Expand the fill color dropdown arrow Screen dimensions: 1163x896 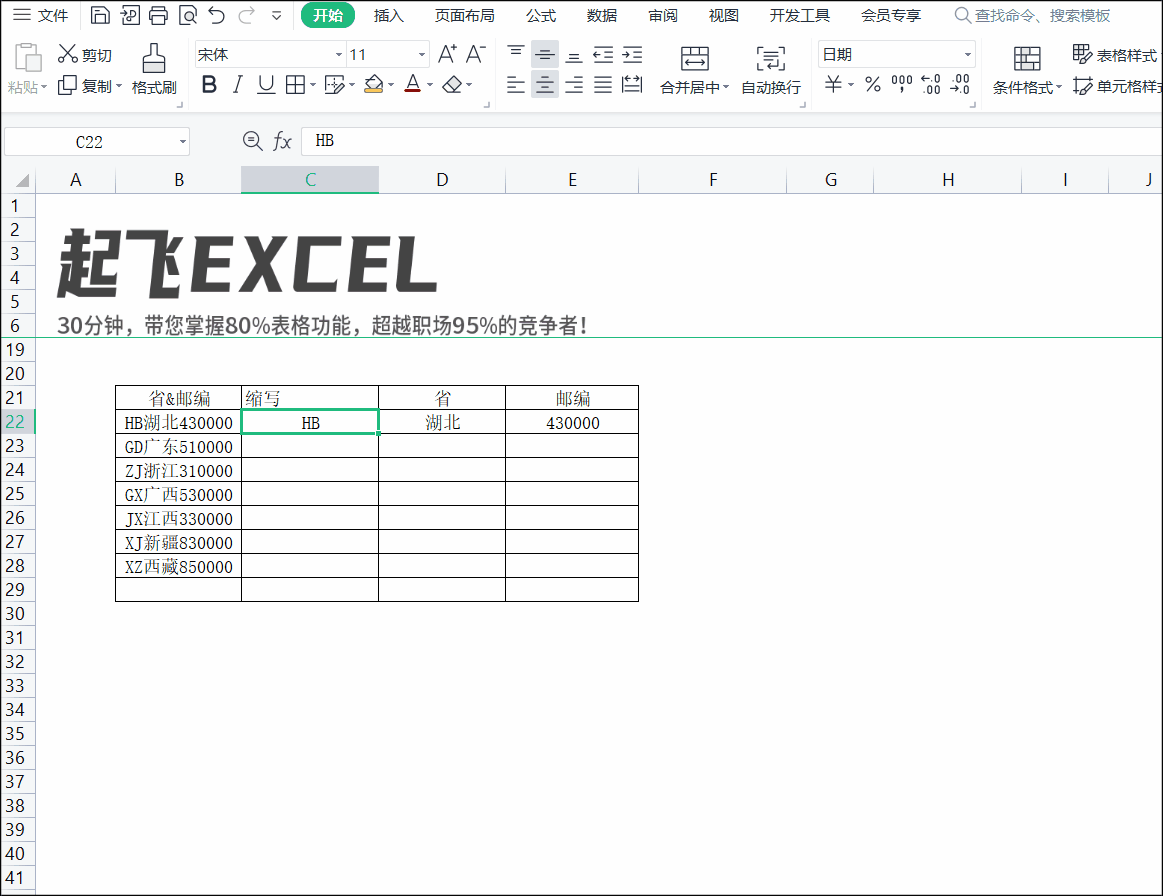pos(391,85)
